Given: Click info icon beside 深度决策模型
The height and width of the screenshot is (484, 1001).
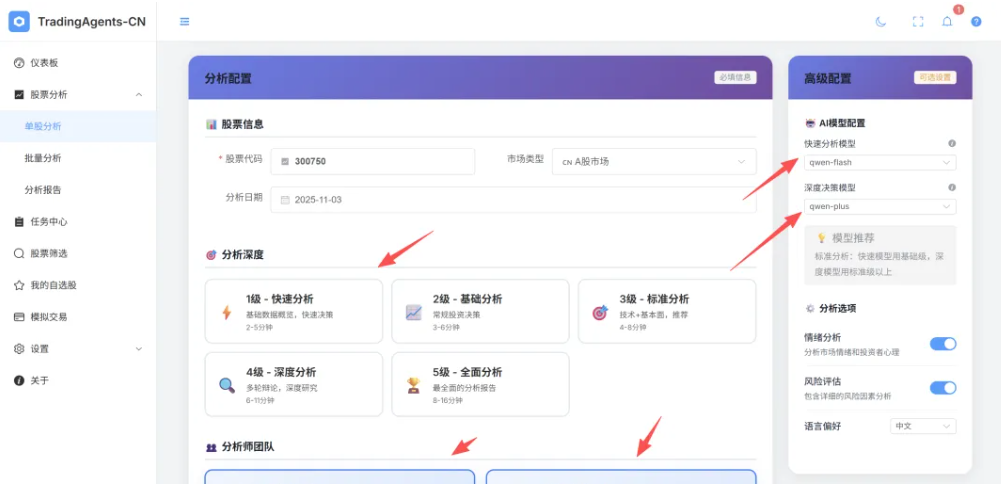Looking at the screenshot, I should [951, 187].
